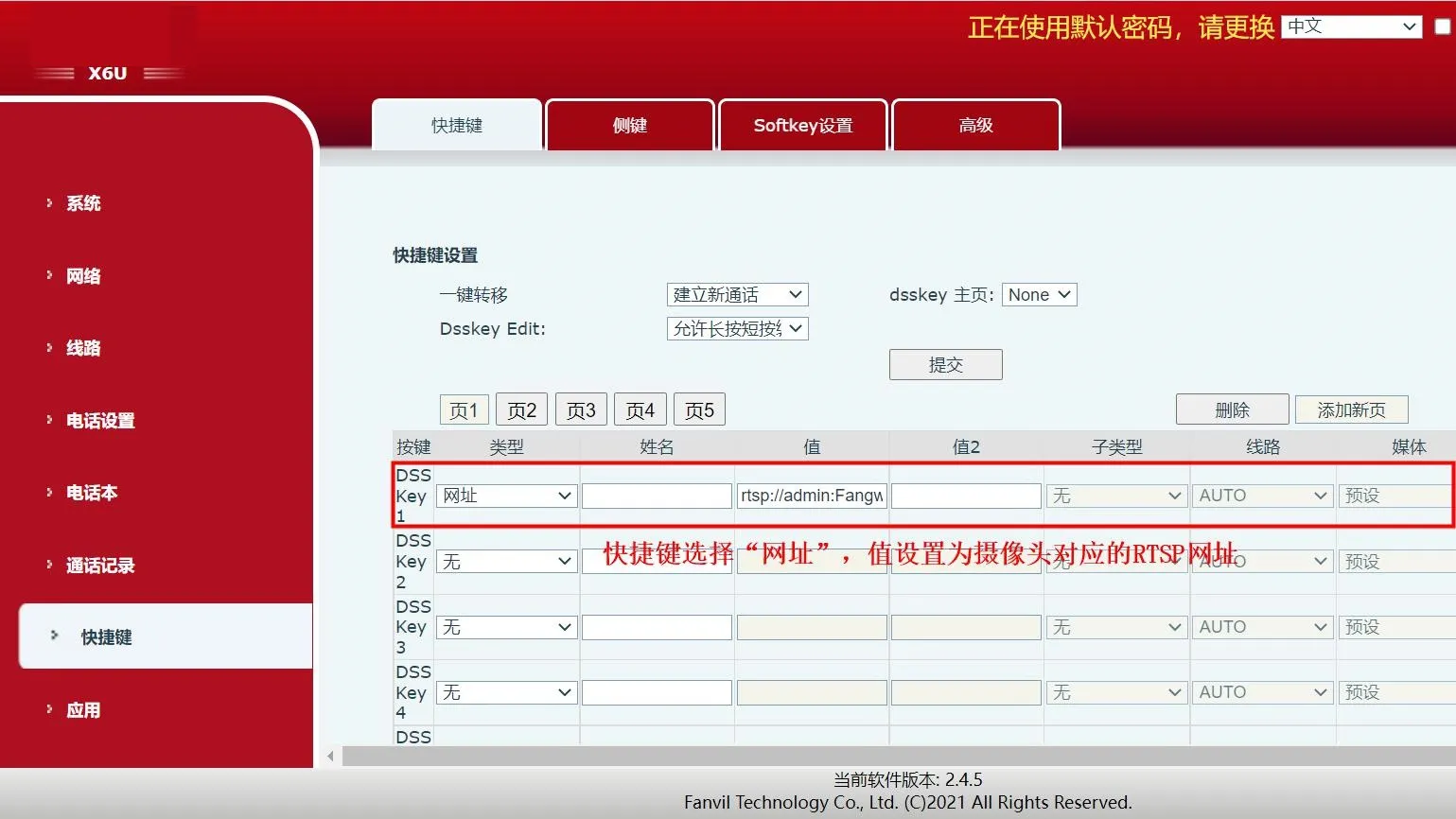Change dsskey 主页 from None
This screenshot has width=1456, height=819.
pyautogui.click(x=1038, y=294)
